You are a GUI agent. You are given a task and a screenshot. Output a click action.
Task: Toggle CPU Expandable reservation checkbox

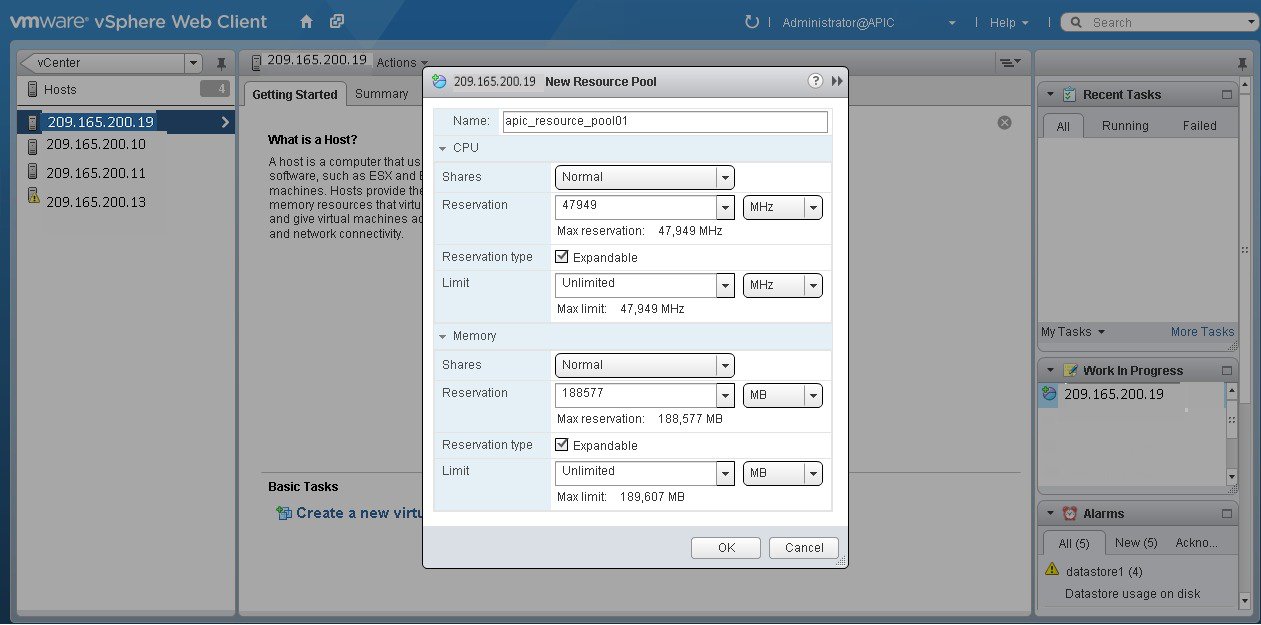tap(562, 257)
